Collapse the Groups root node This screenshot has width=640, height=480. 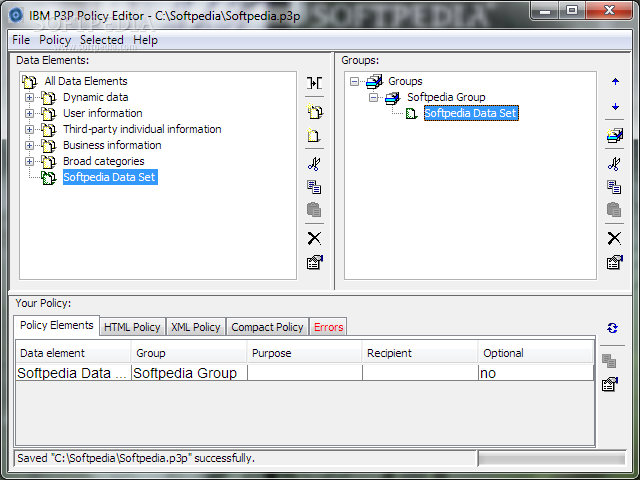click(x=354, y=81)
